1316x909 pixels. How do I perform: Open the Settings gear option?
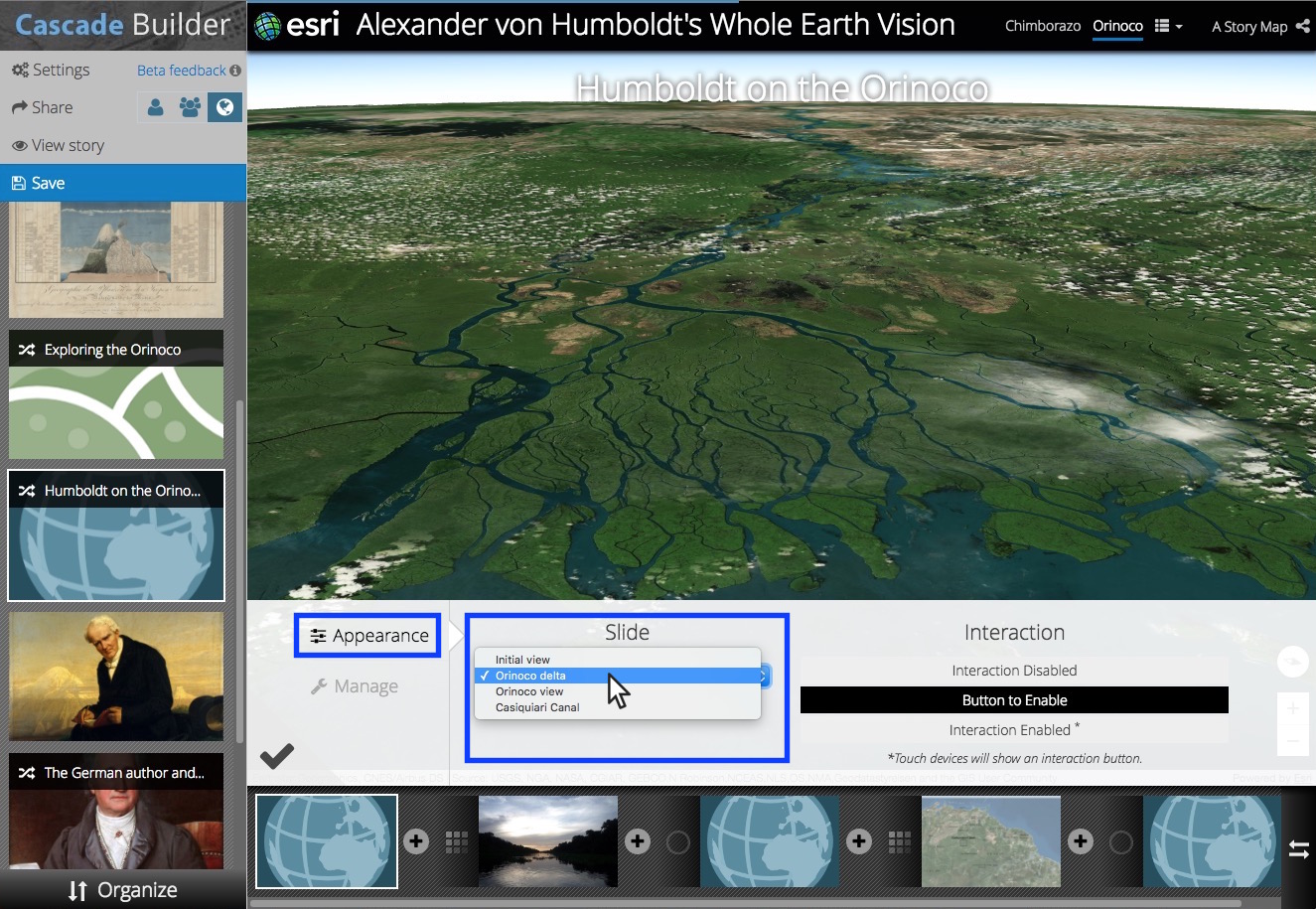pos(51,70)
